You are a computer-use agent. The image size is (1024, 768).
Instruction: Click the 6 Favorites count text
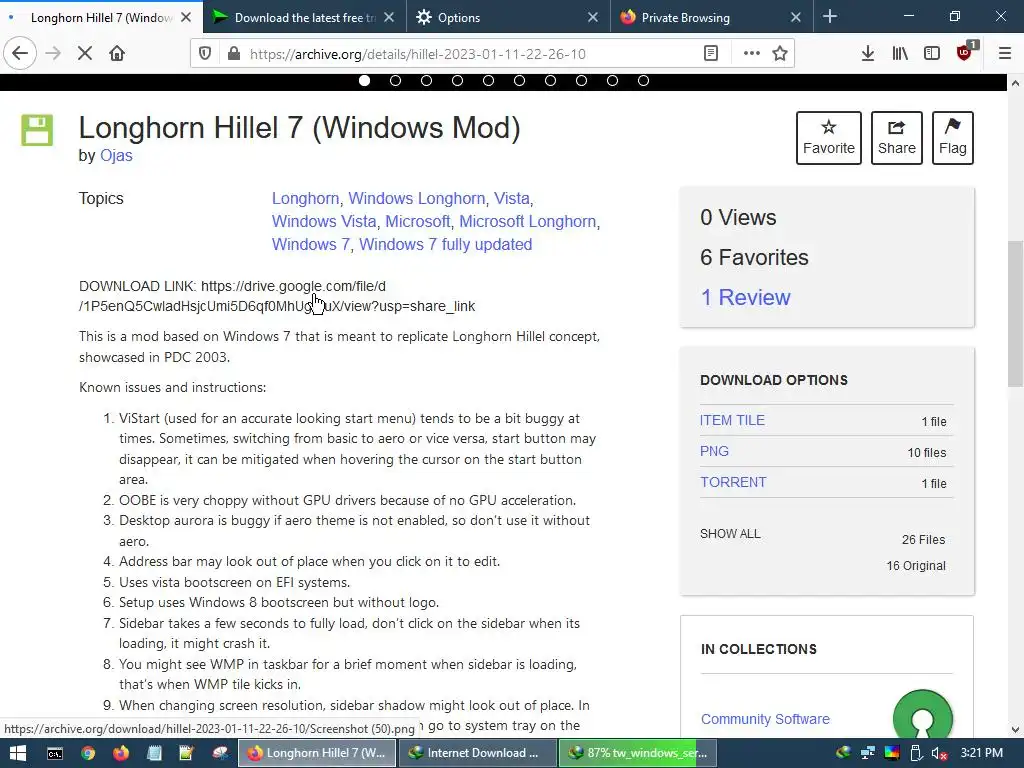pyautogui.click(x=754, y=257)
